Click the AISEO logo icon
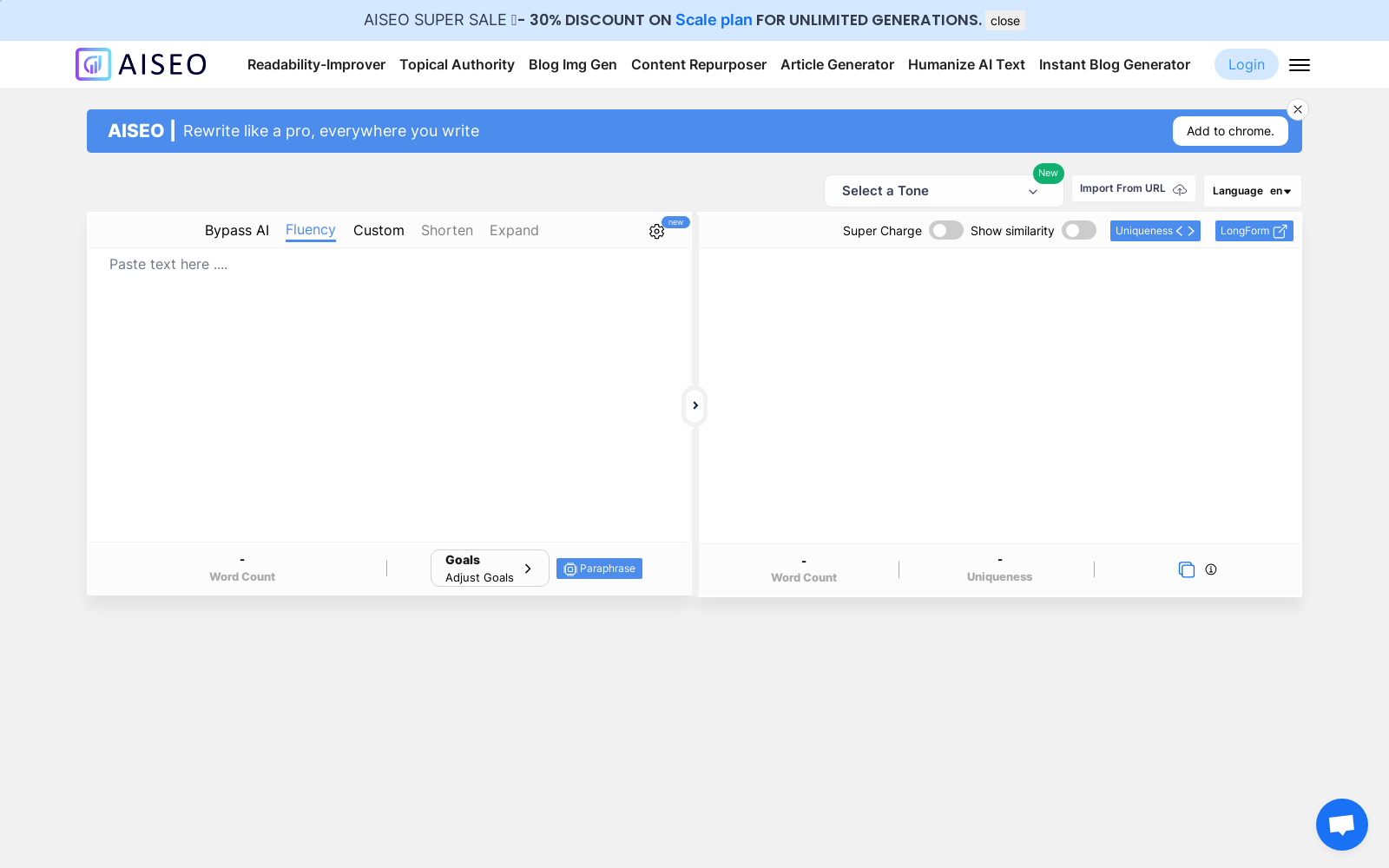Screen dimensions: 1389x868 click(x=93, y=64)
